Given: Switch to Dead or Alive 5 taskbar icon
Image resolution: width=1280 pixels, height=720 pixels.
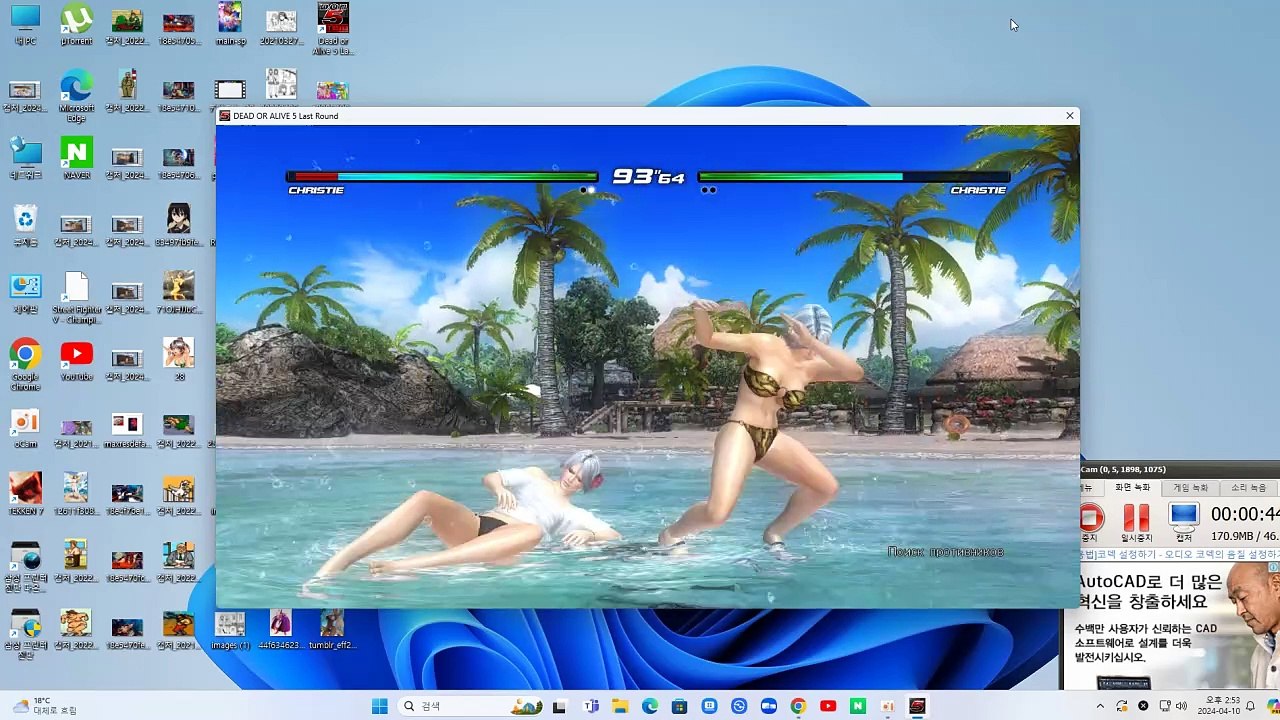Looking at the screenshot, I should click(x=917, y=706).
